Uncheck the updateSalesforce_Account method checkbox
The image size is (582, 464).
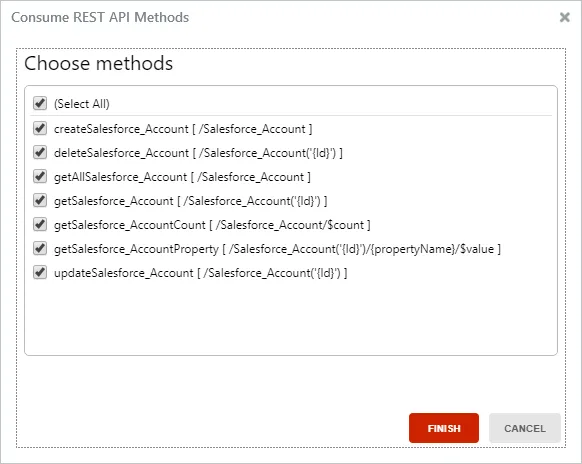pos(40,272)
